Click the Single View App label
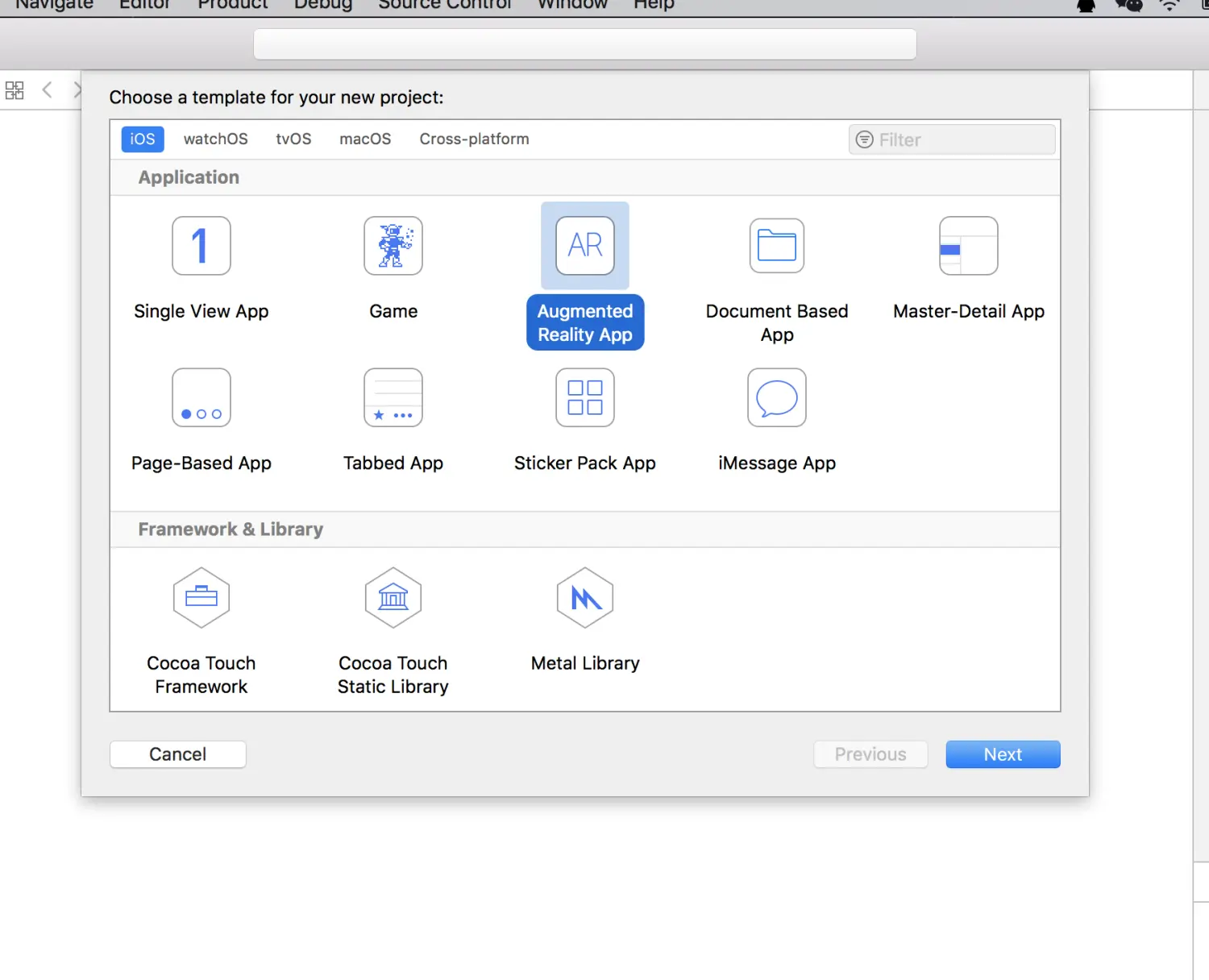Image resolution: width=1209 pixels, height=980 pixels. pyautogui.click(x=201, y=312)
